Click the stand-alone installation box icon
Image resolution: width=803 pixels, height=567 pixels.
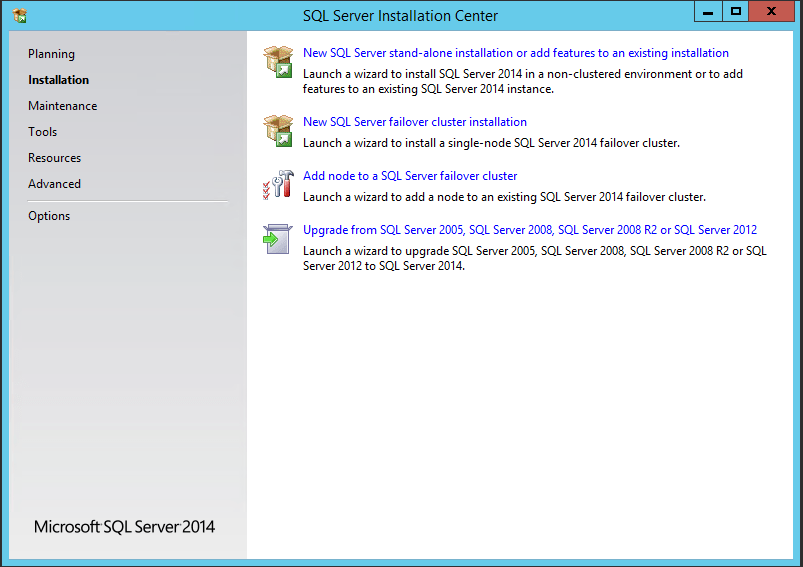[278, 61]
